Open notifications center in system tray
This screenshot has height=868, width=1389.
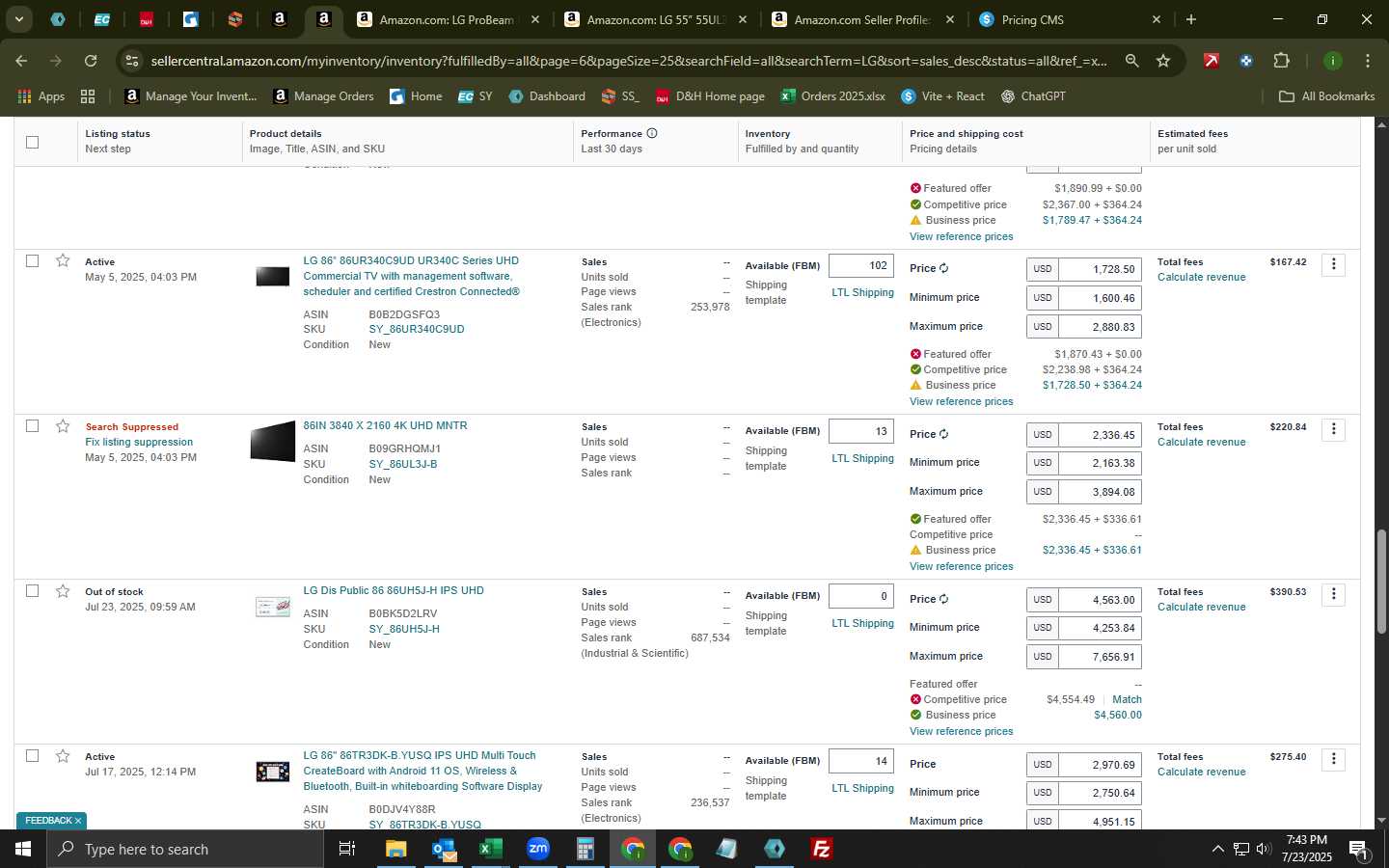tap(1358, 849)
